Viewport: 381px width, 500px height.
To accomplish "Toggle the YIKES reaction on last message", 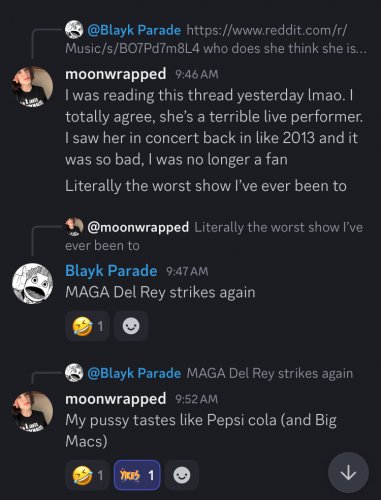I will click(137, 475).
